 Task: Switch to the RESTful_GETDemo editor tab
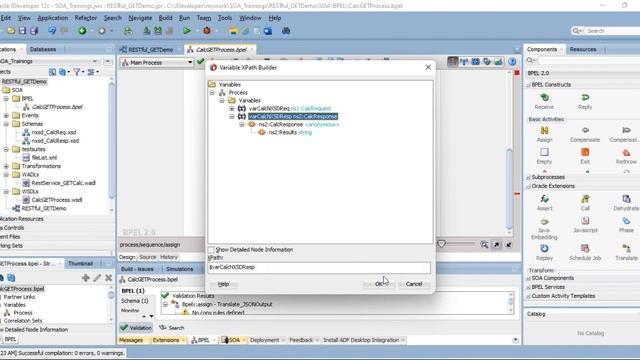pos(151,49)
